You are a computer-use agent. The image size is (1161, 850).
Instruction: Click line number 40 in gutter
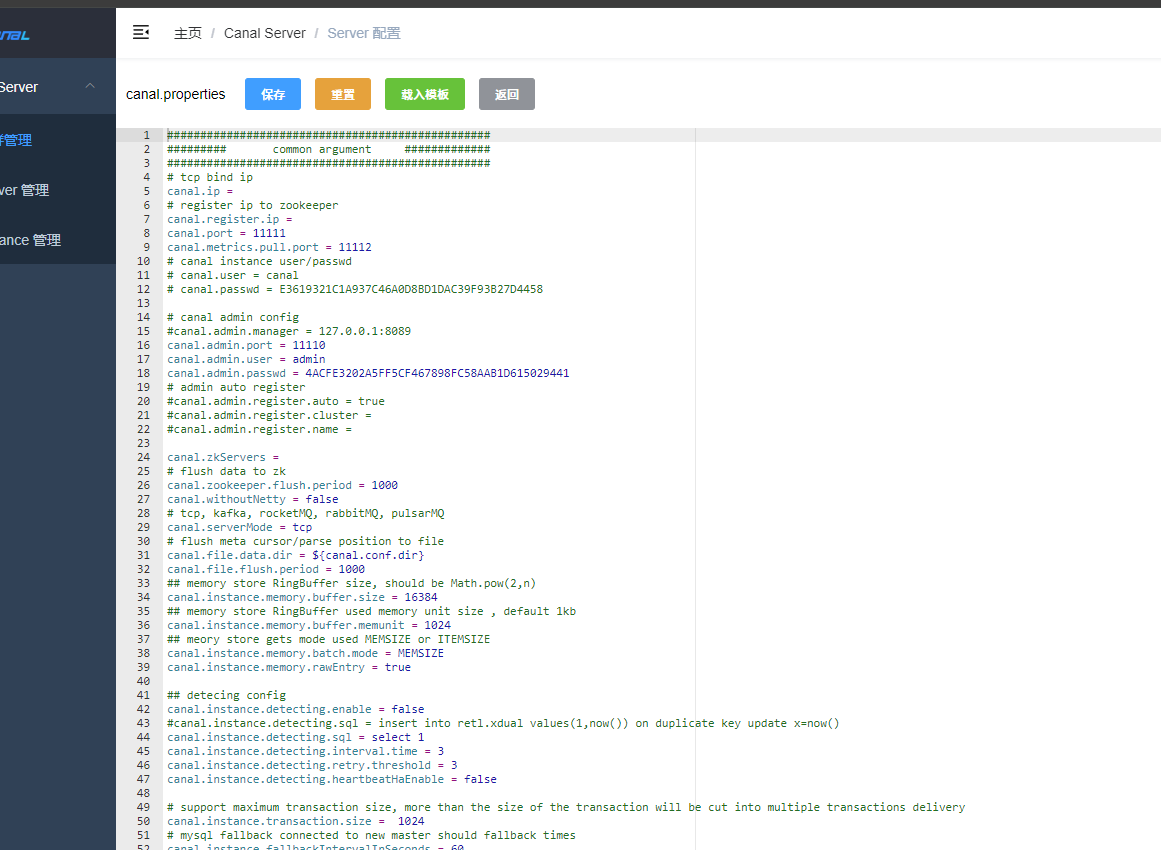(x=144, y=681)
